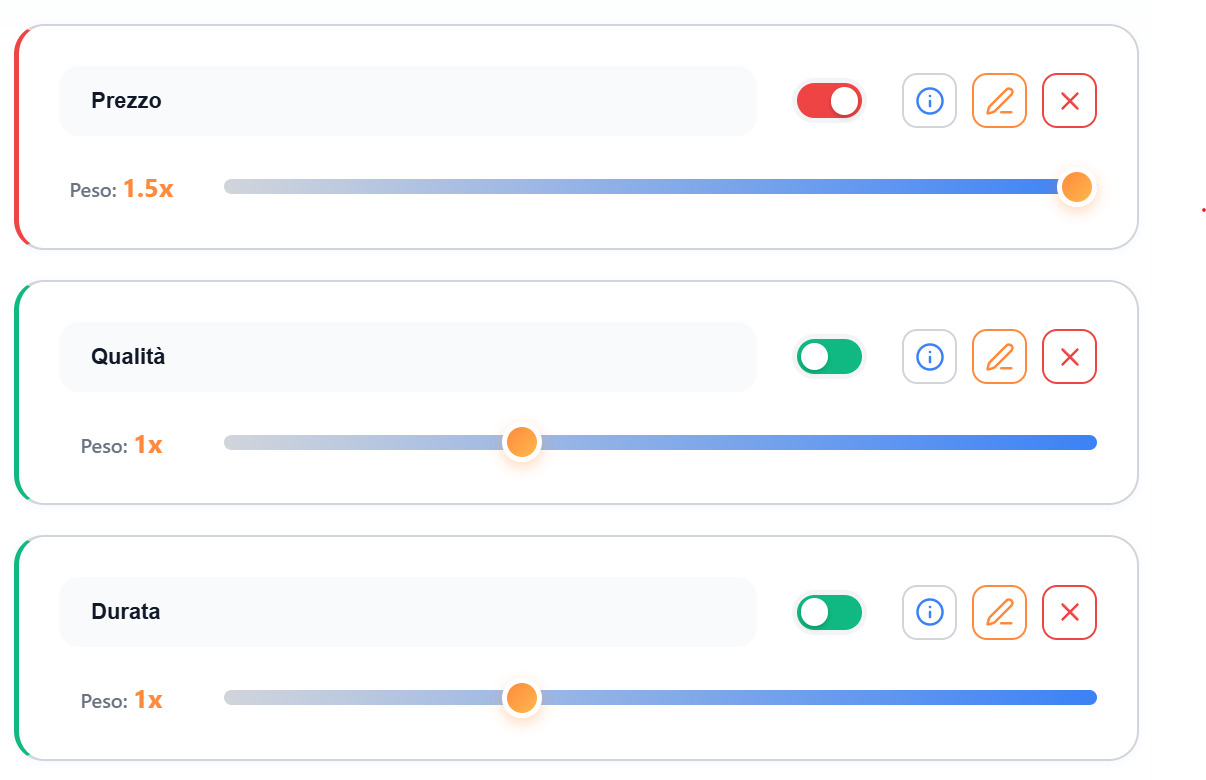Click the Prezzo weight slider handle
Viewport: 1206px width, 780px height.
1076,187
